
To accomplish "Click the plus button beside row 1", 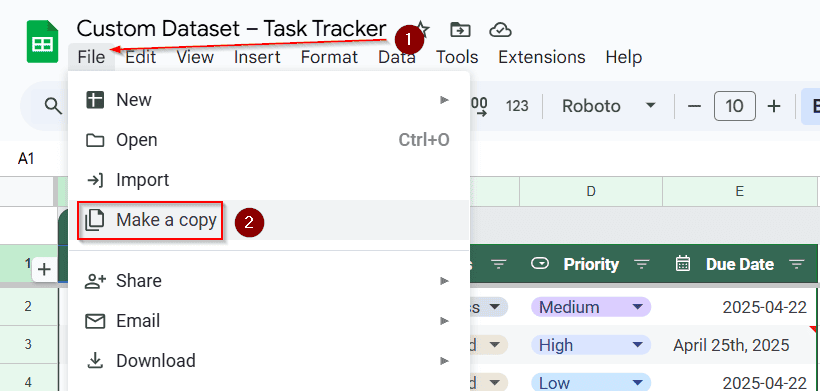I will pos(45,270).
